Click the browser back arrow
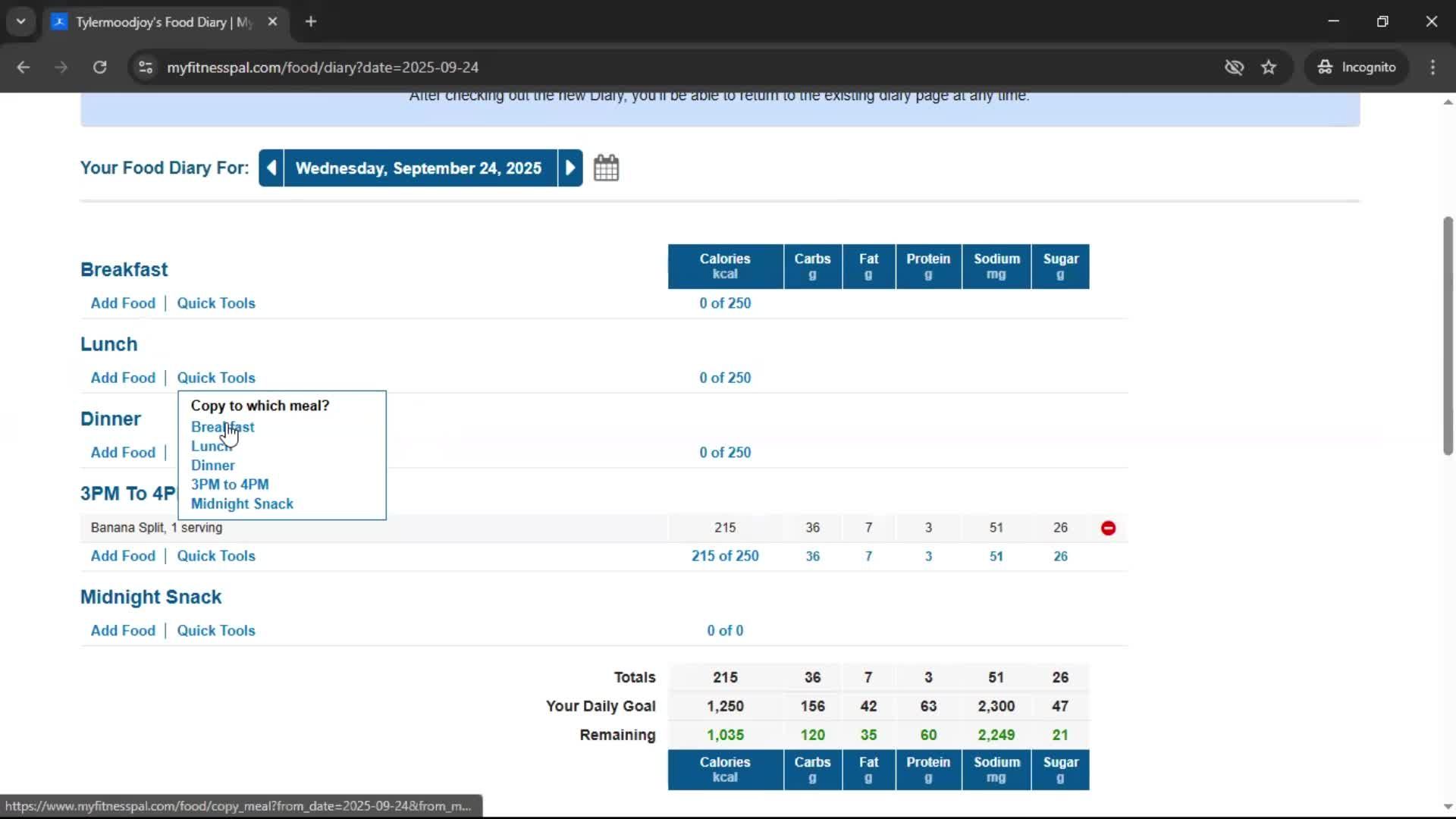 [24, 67]
